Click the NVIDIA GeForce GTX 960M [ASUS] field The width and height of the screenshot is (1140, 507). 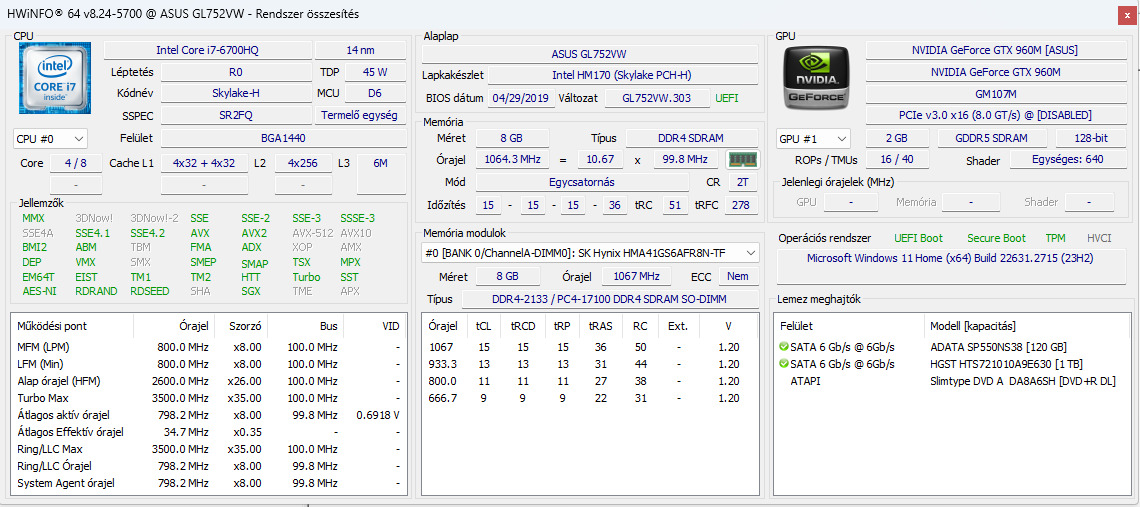pyautogui.click(x=995, y=50)
